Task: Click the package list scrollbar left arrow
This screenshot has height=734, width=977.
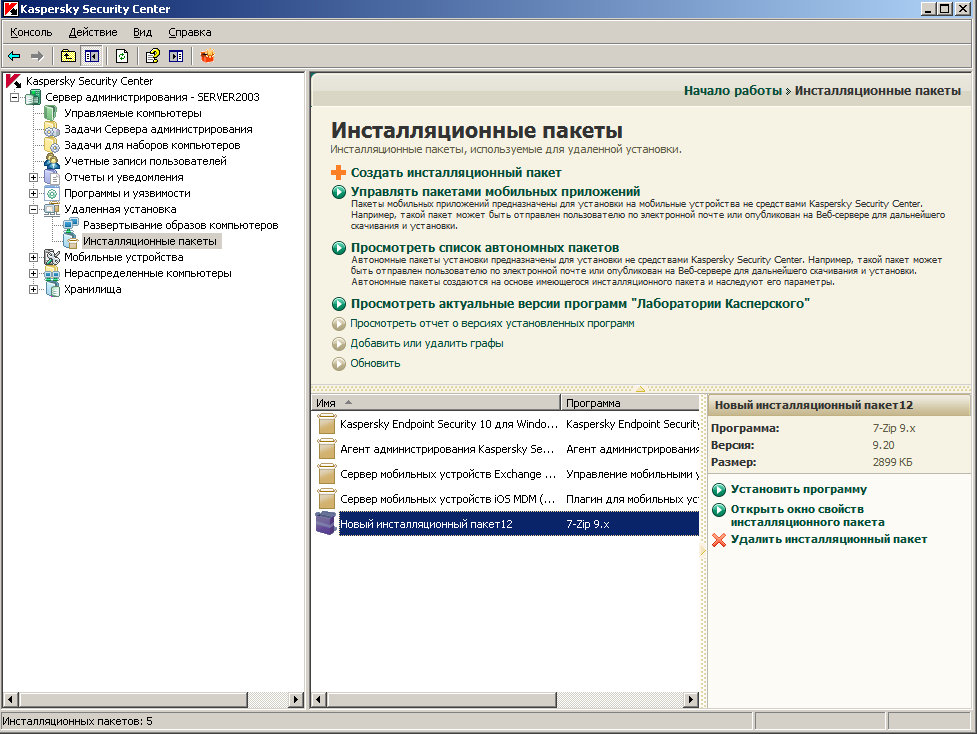Action: pyautogui.click(x=319, y=700)
